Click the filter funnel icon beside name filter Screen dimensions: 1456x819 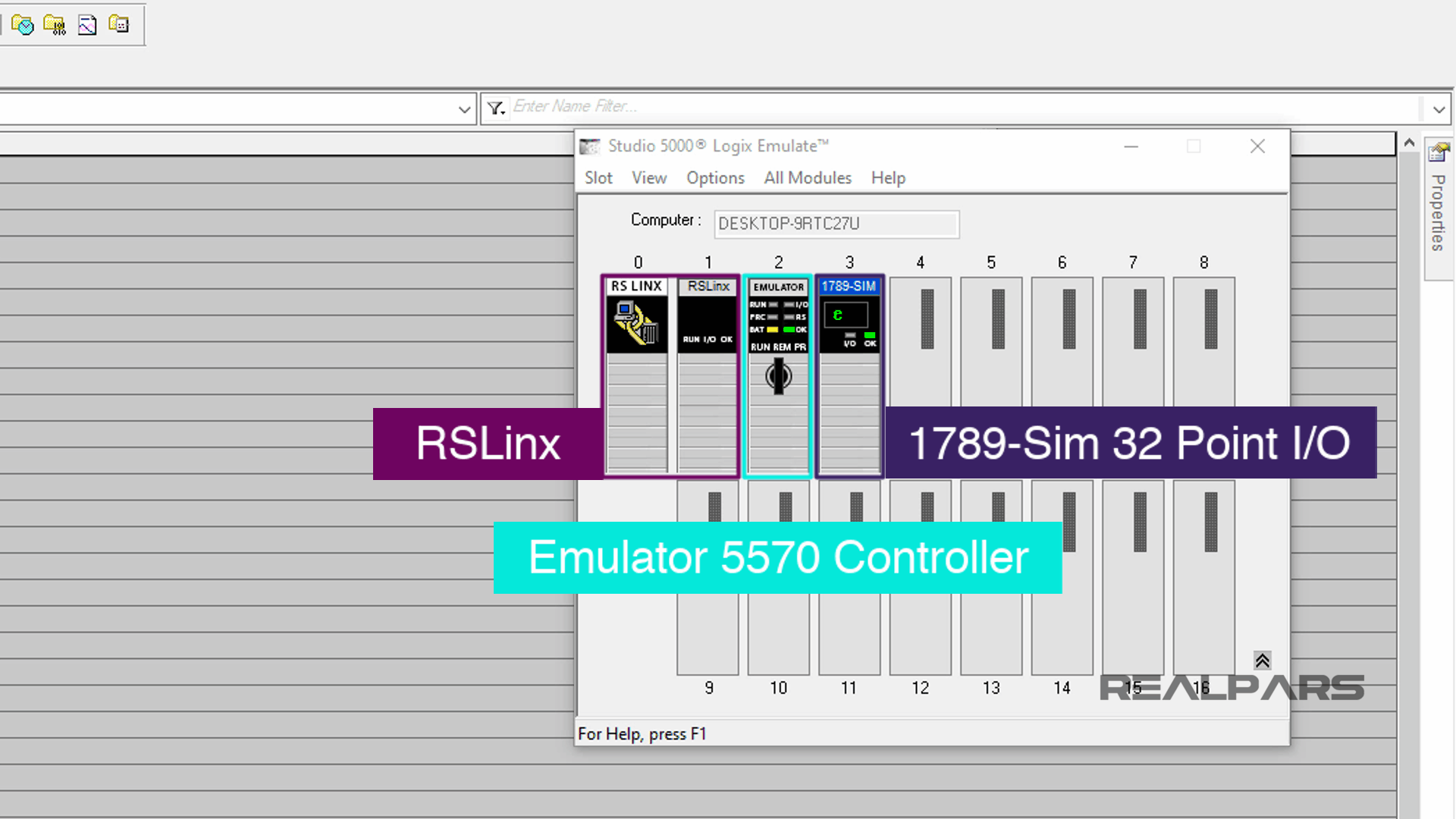[496, 107]
